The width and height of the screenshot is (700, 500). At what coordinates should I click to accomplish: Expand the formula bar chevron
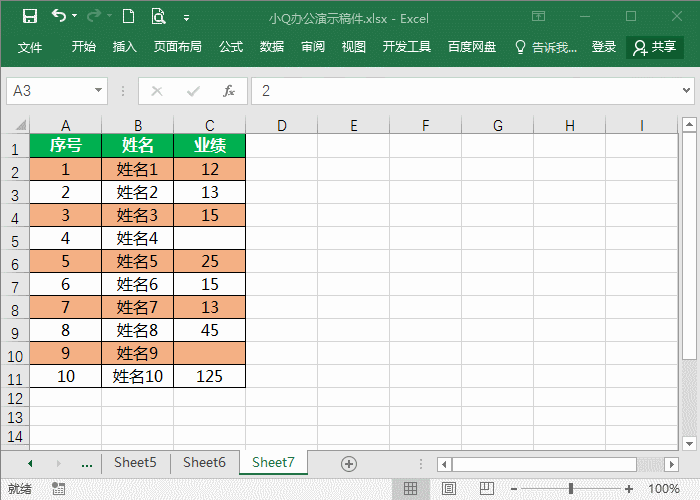point(687,91)
